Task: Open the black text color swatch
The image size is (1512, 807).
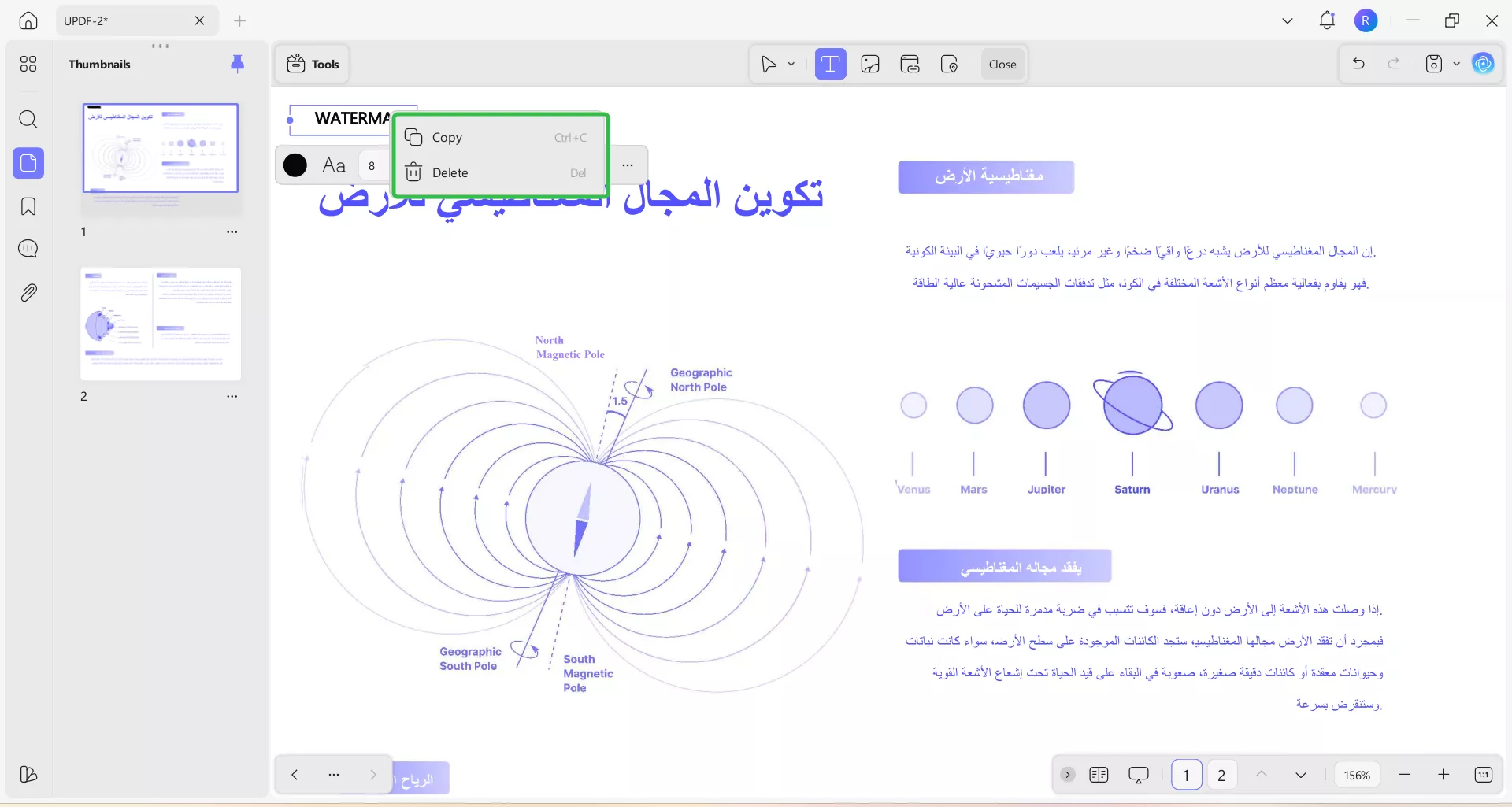Action: [295, 165]
